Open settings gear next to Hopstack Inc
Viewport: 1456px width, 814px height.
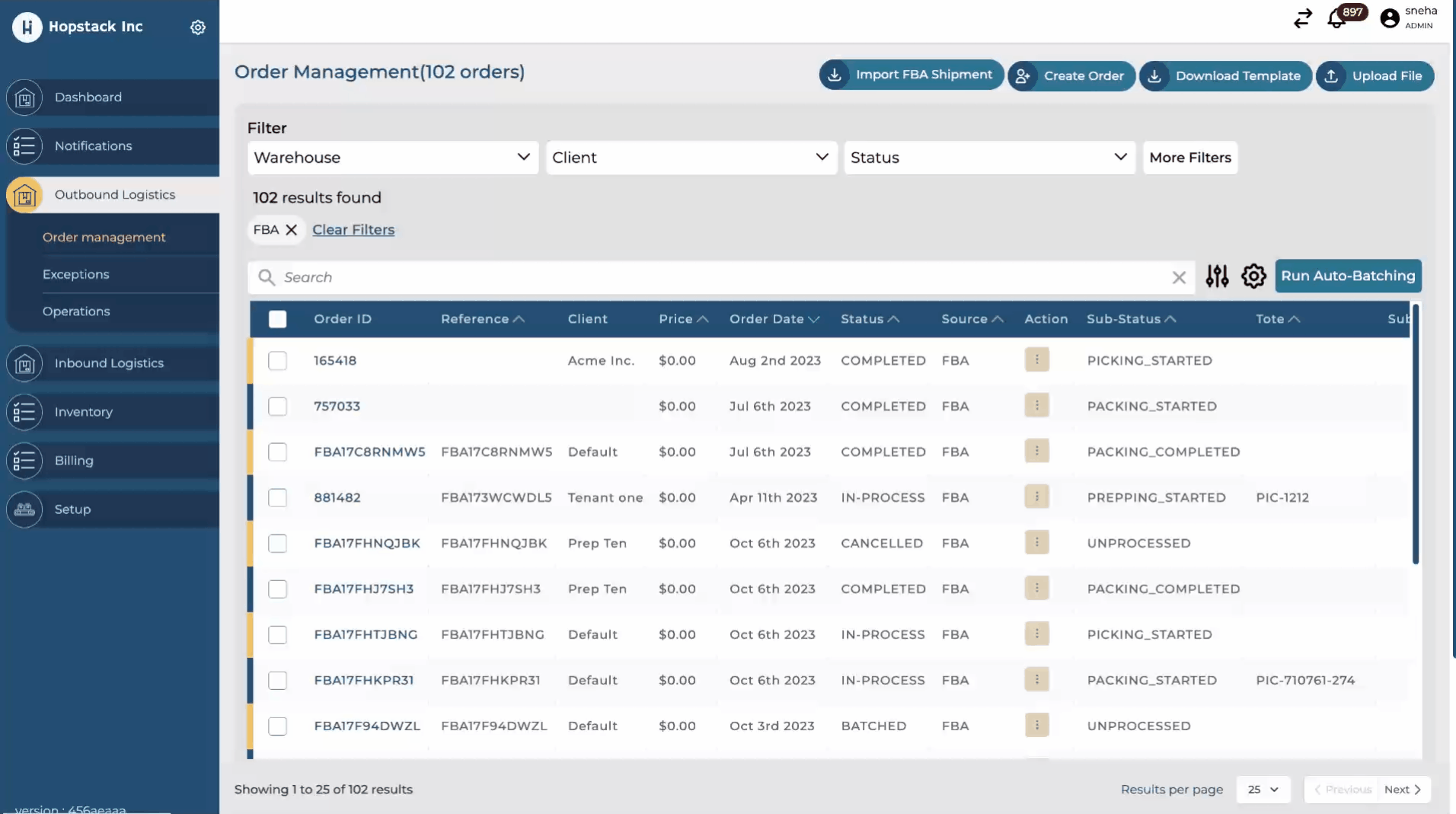(198, 27)
